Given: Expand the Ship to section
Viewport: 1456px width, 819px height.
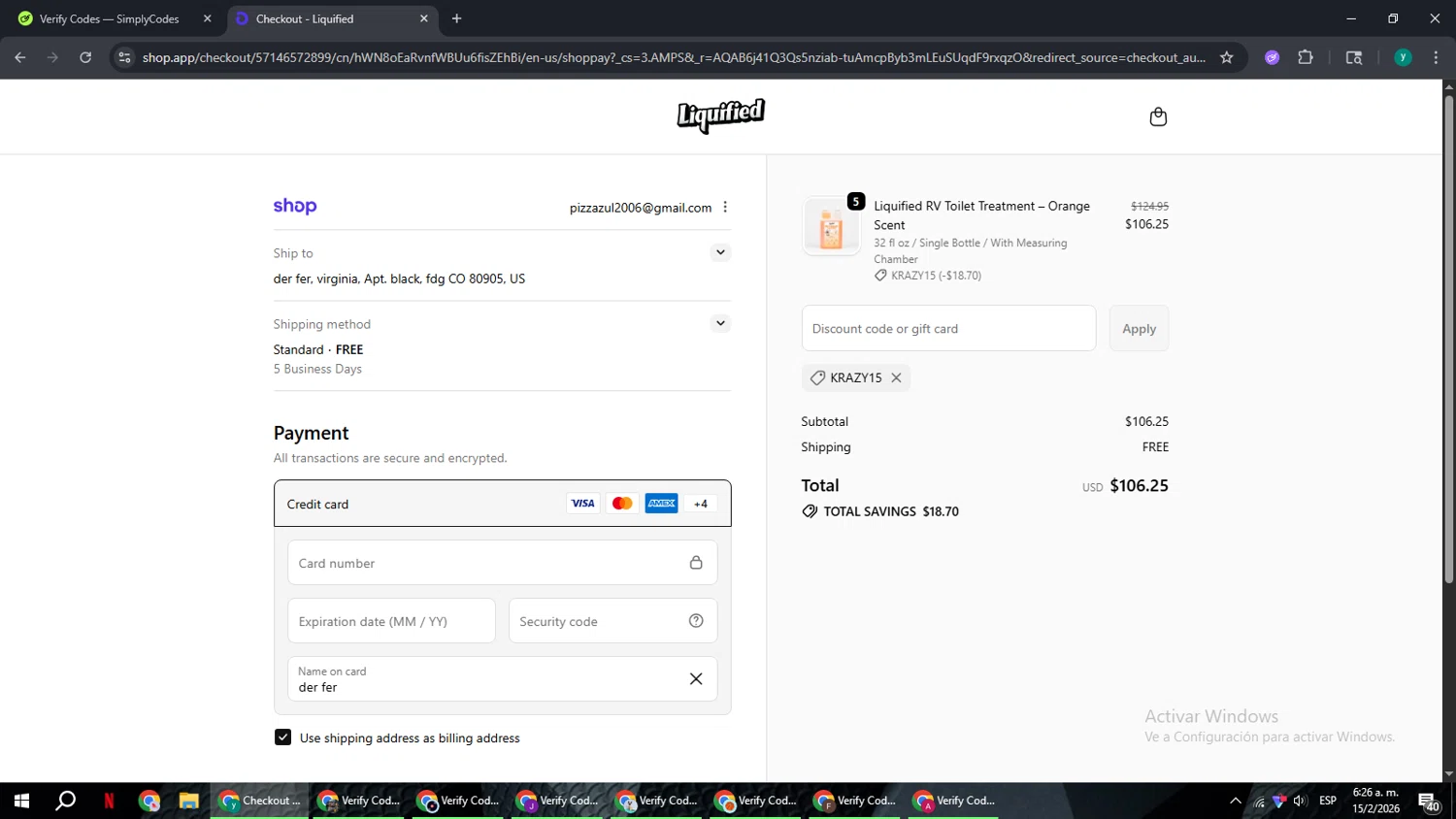Looking at the screenshot, I should coord(720,252).
